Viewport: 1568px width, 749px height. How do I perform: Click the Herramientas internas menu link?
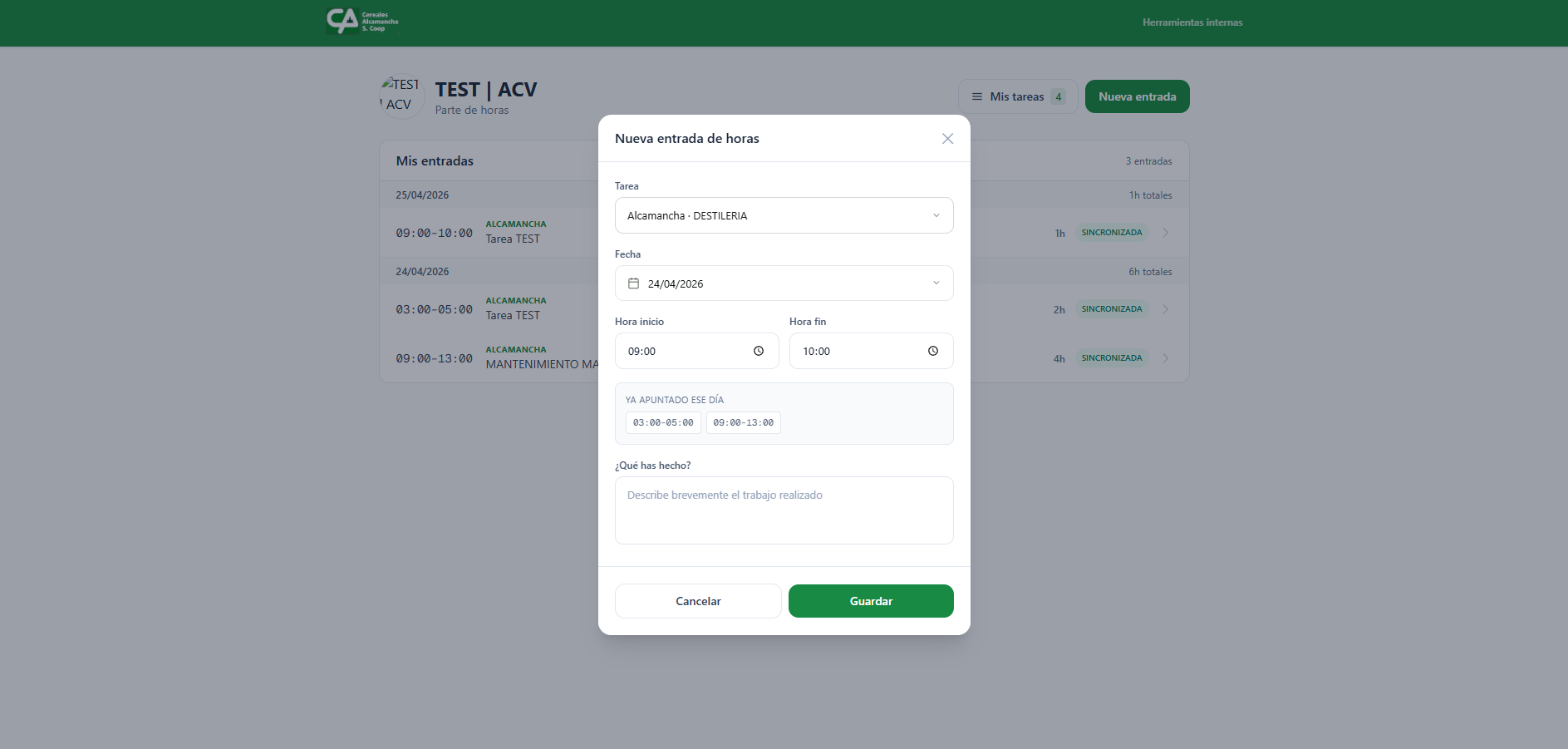[1192, 22]
